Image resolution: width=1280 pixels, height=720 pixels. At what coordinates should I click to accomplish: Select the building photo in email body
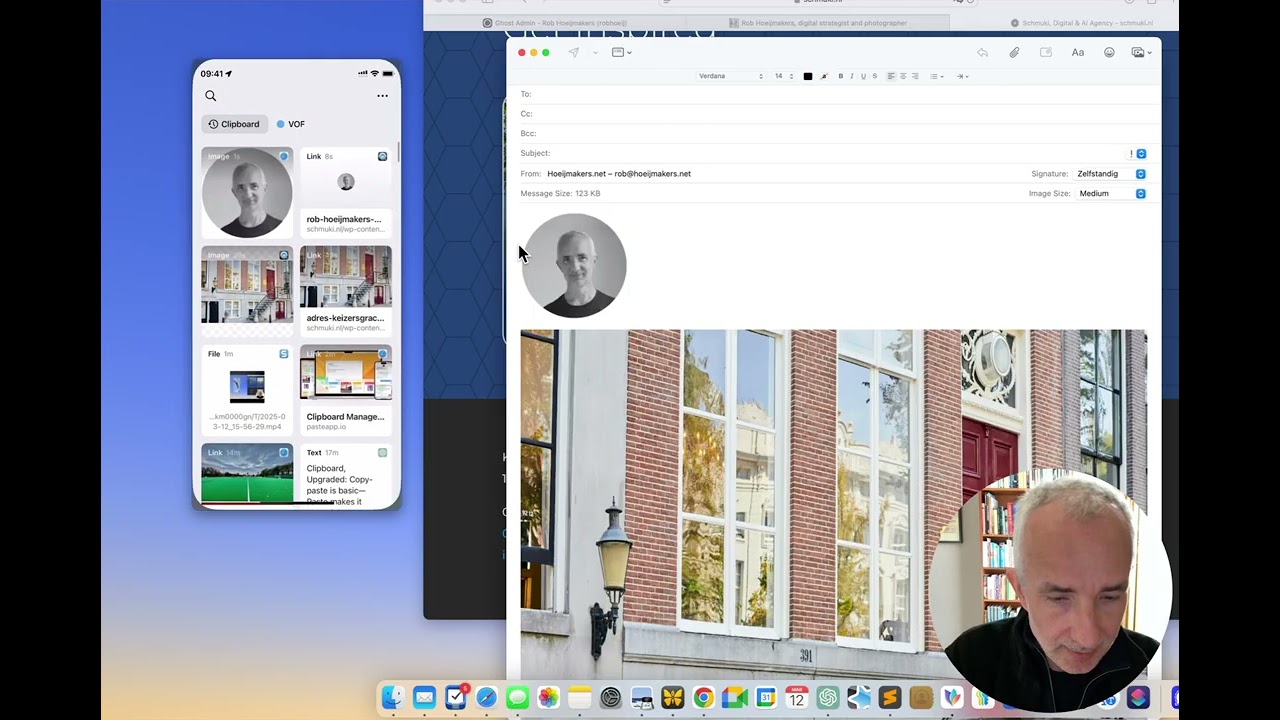pyautogui.click(x=833, y=505)
